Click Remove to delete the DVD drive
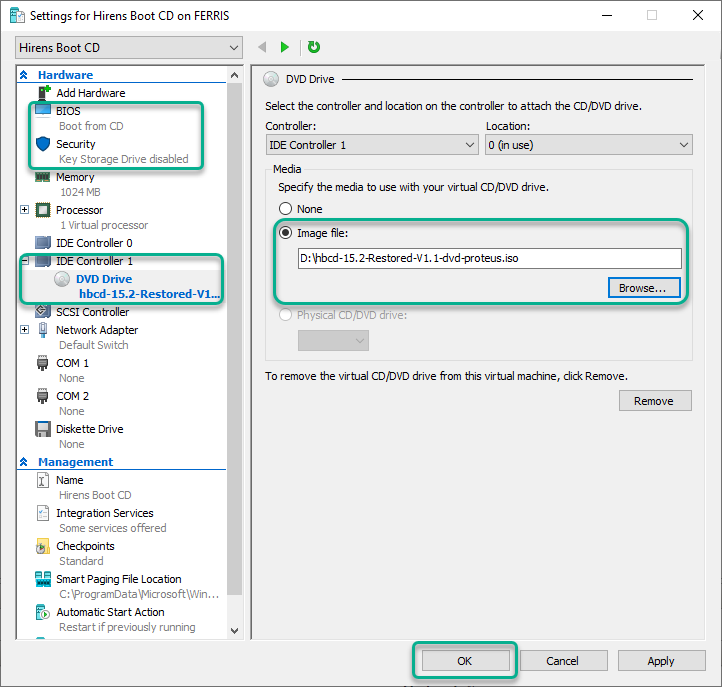The height and width of the screenshot is (687, 722). coord(655,401)
